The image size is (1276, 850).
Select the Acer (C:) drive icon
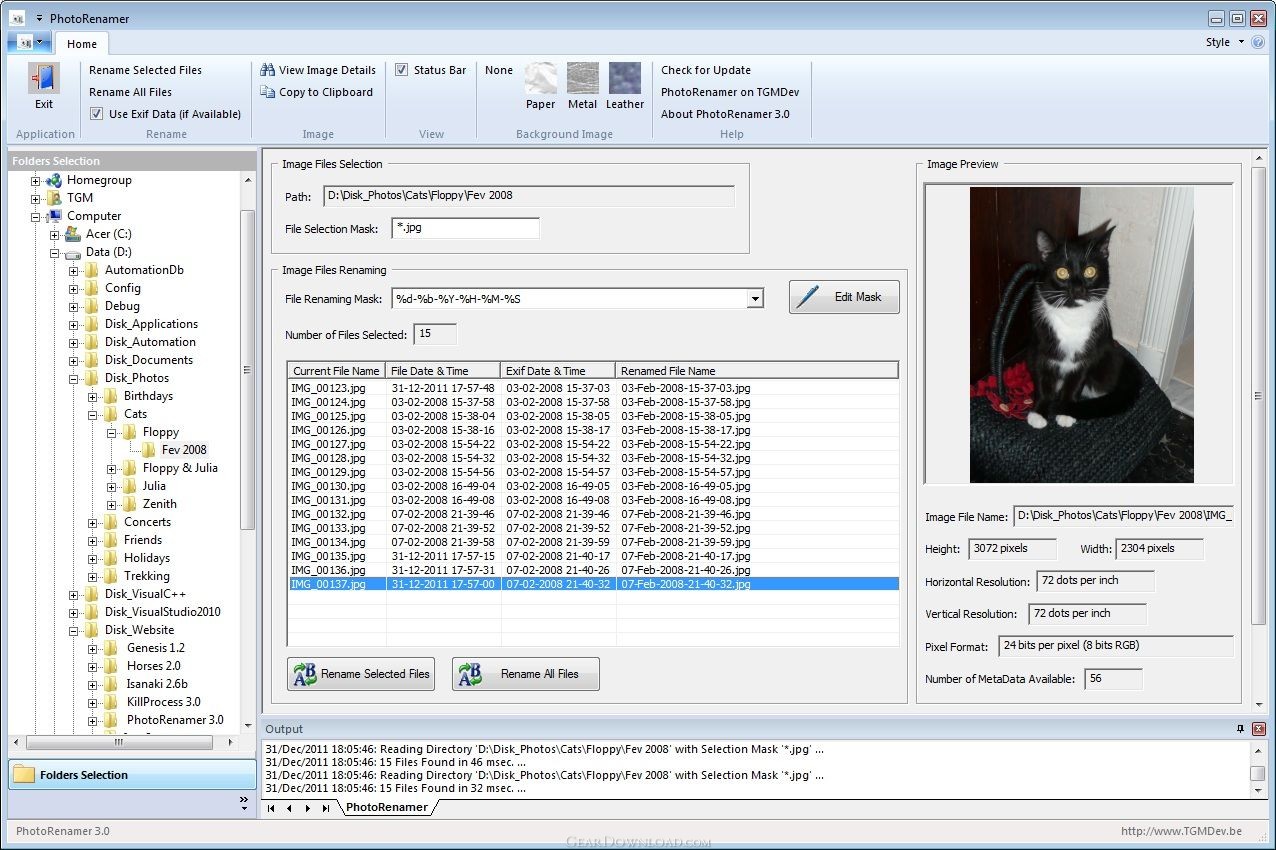[73, 234]
